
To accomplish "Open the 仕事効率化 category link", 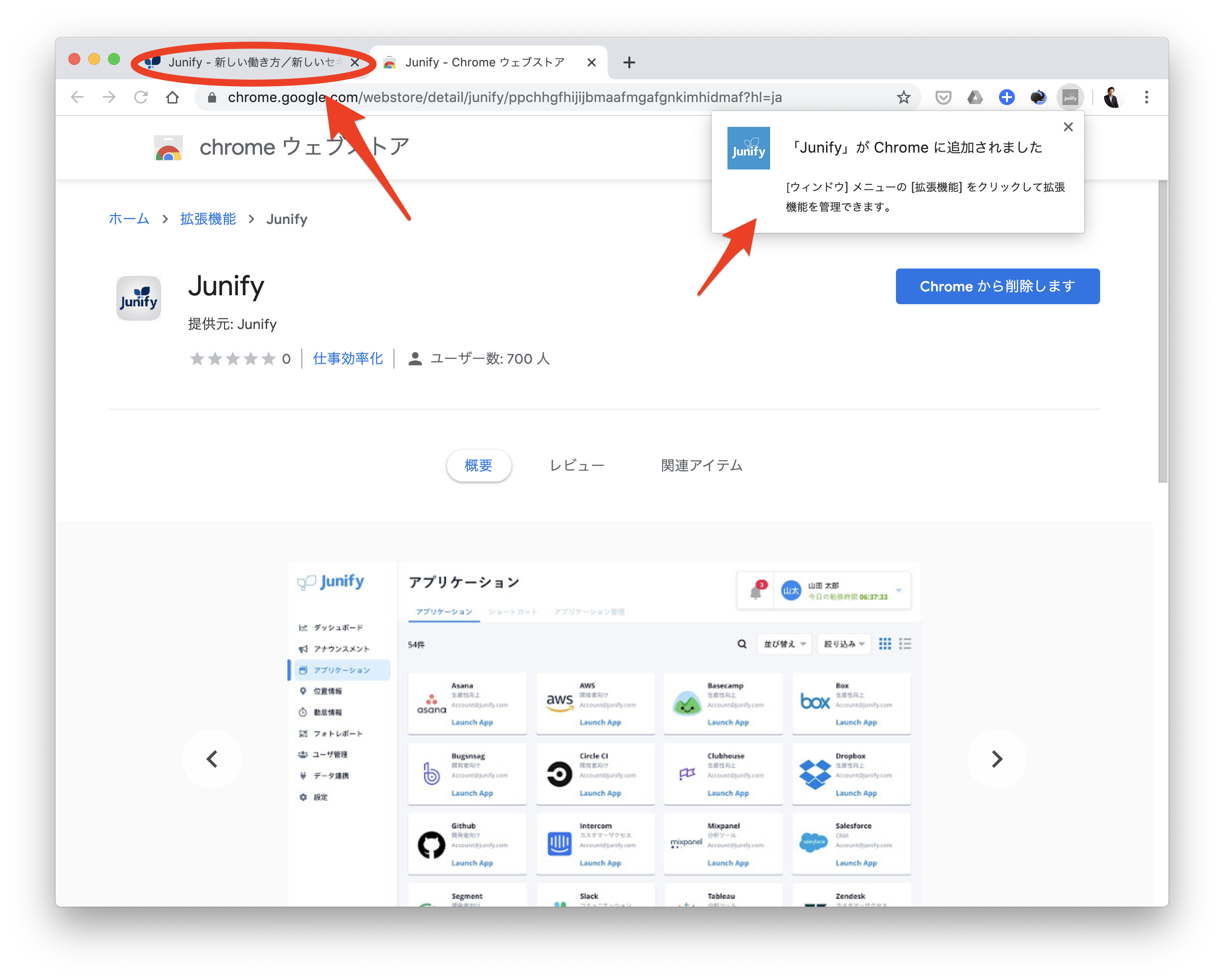I will pos(347,359).
